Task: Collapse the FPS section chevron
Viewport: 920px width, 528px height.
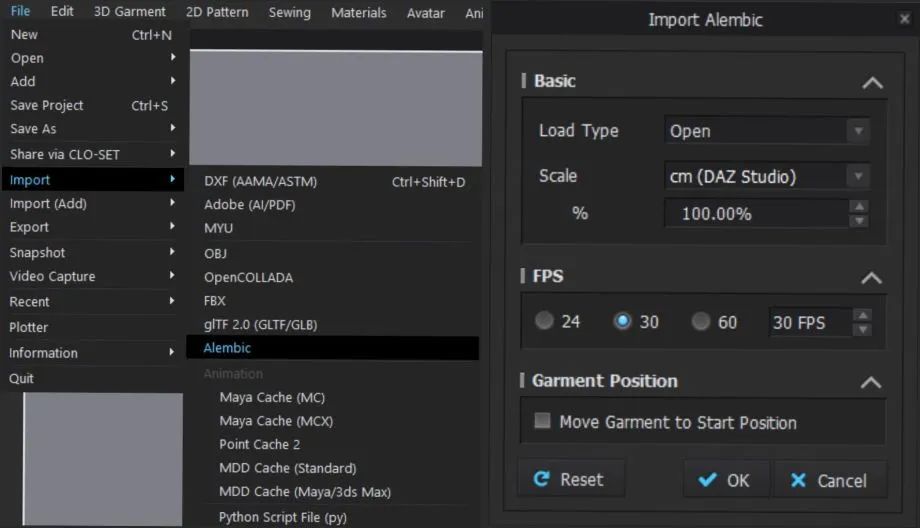Action: tap(872, 278)
